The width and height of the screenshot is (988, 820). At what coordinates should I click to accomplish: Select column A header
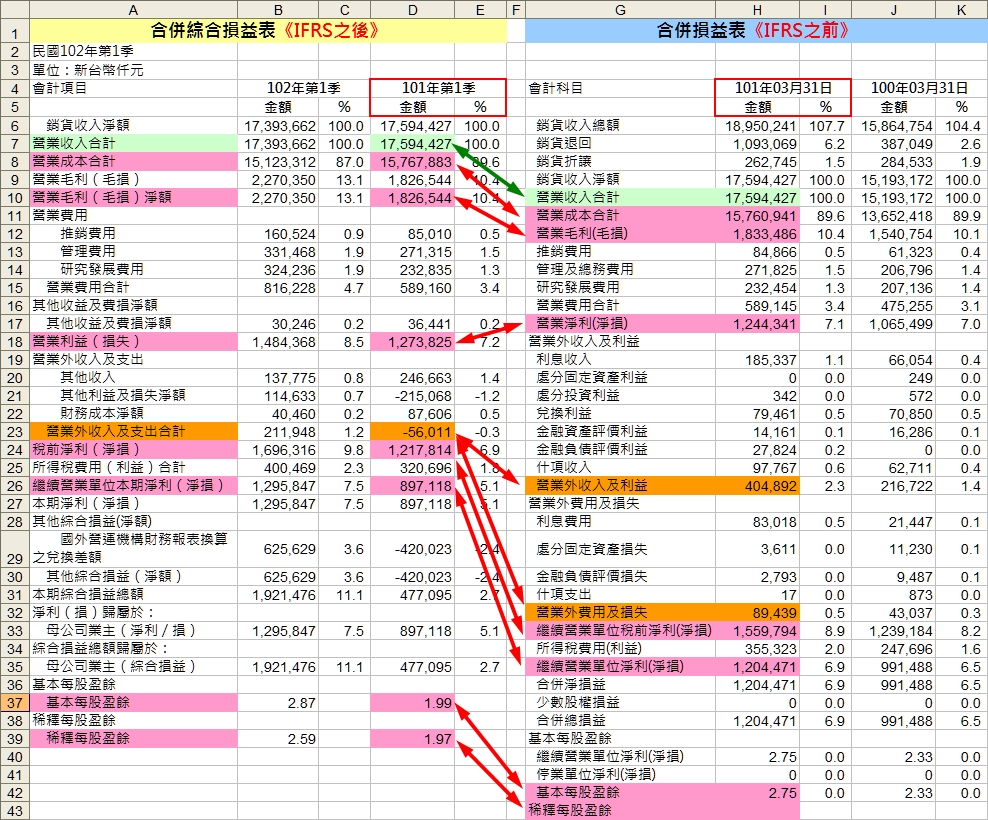point(134,10)
